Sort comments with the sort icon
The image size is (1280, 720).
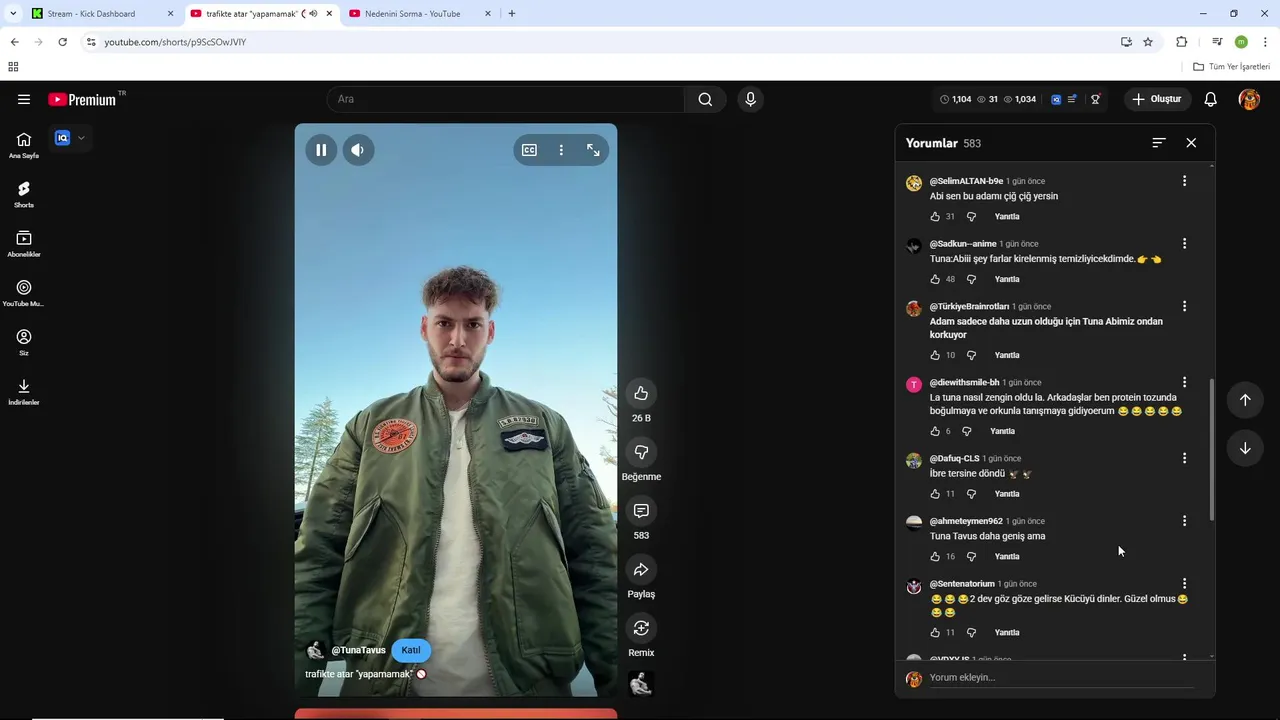tap(1158, 143)
